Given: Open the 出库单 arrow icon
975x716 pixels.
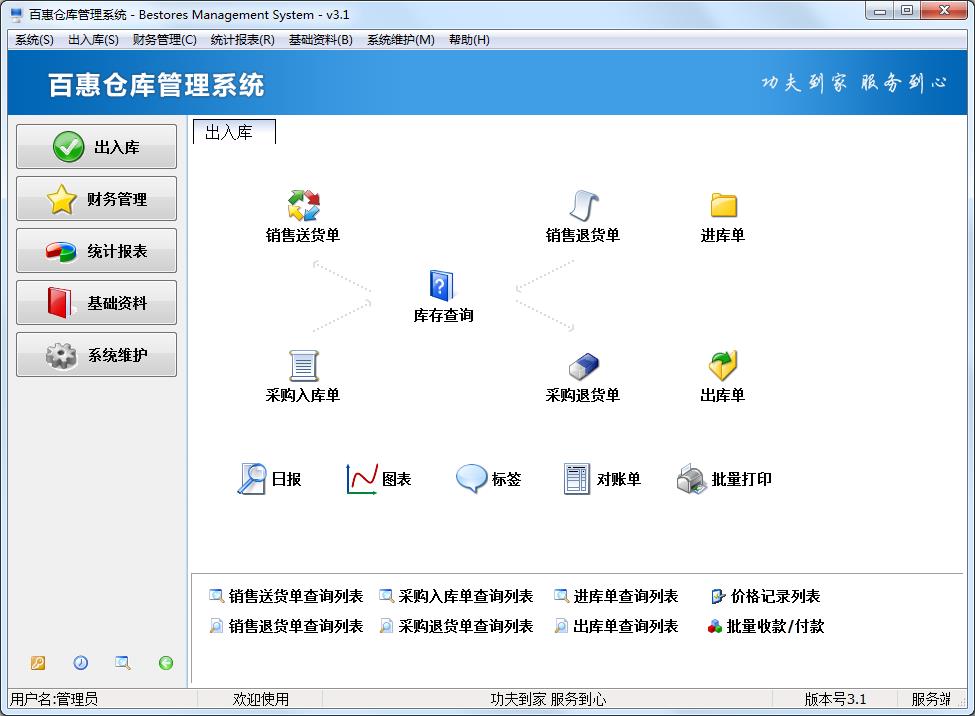Looking at the screenshot, I should tap(723, 365).
